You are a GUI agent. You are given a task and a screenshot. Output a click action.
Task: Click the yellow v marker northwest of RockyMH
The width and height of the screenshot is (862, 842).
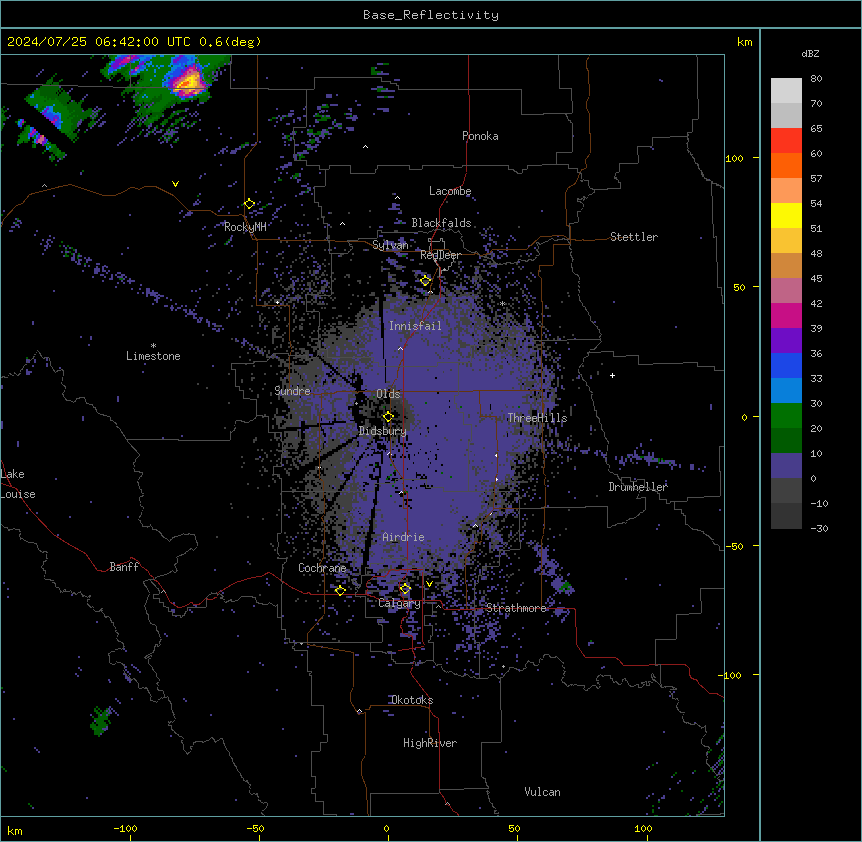[175, 184]
